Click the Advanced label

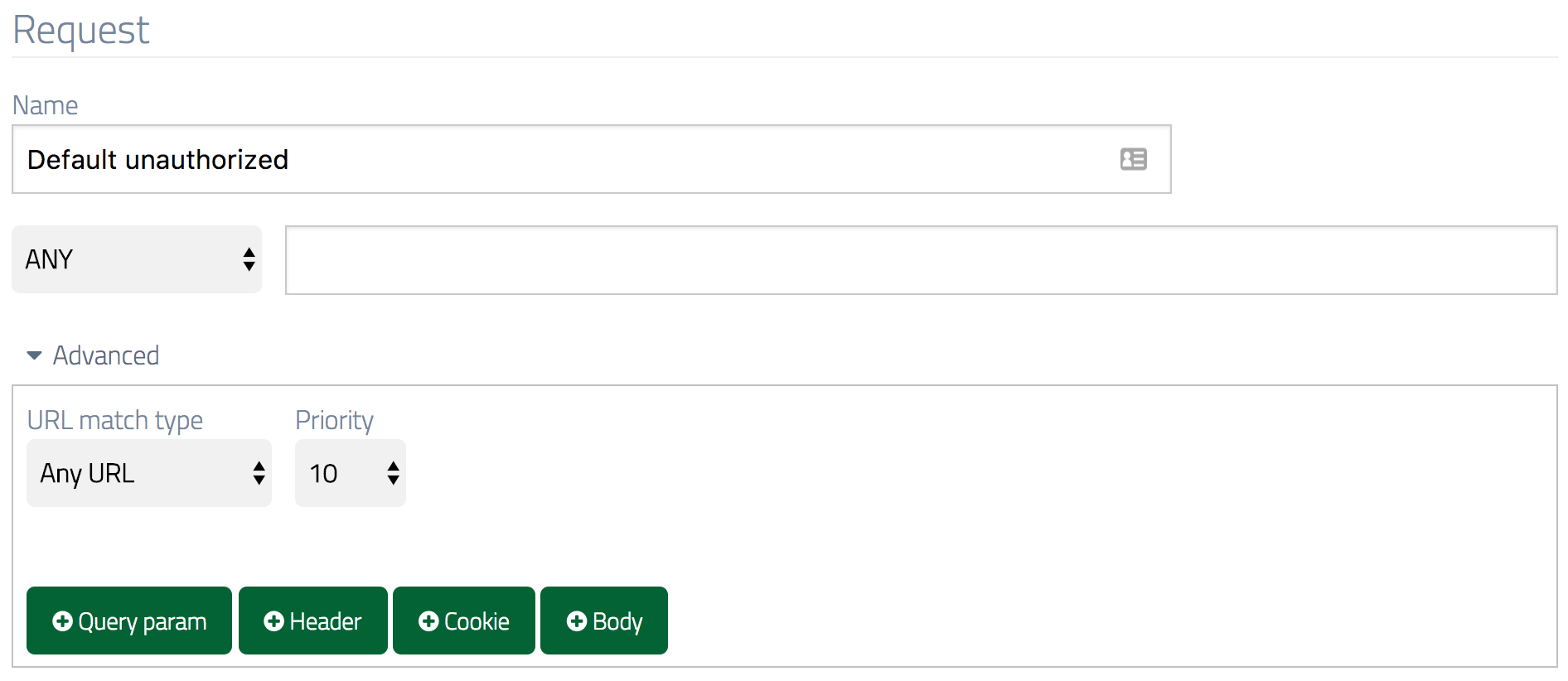[106, 355]
